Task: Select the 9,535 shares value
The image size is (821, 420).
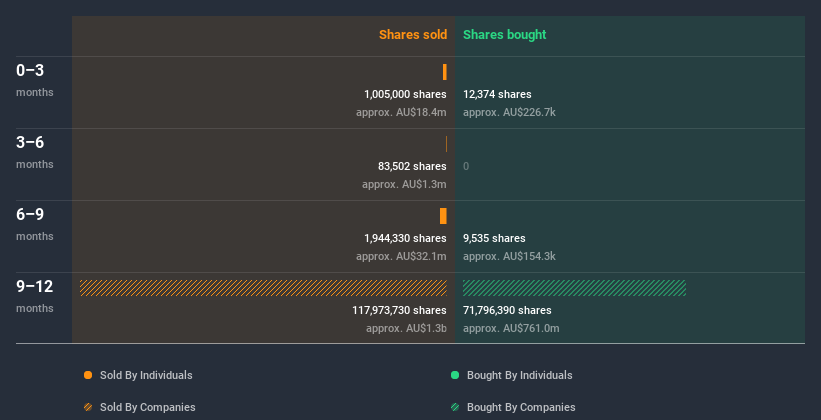Action: (494, 238)
